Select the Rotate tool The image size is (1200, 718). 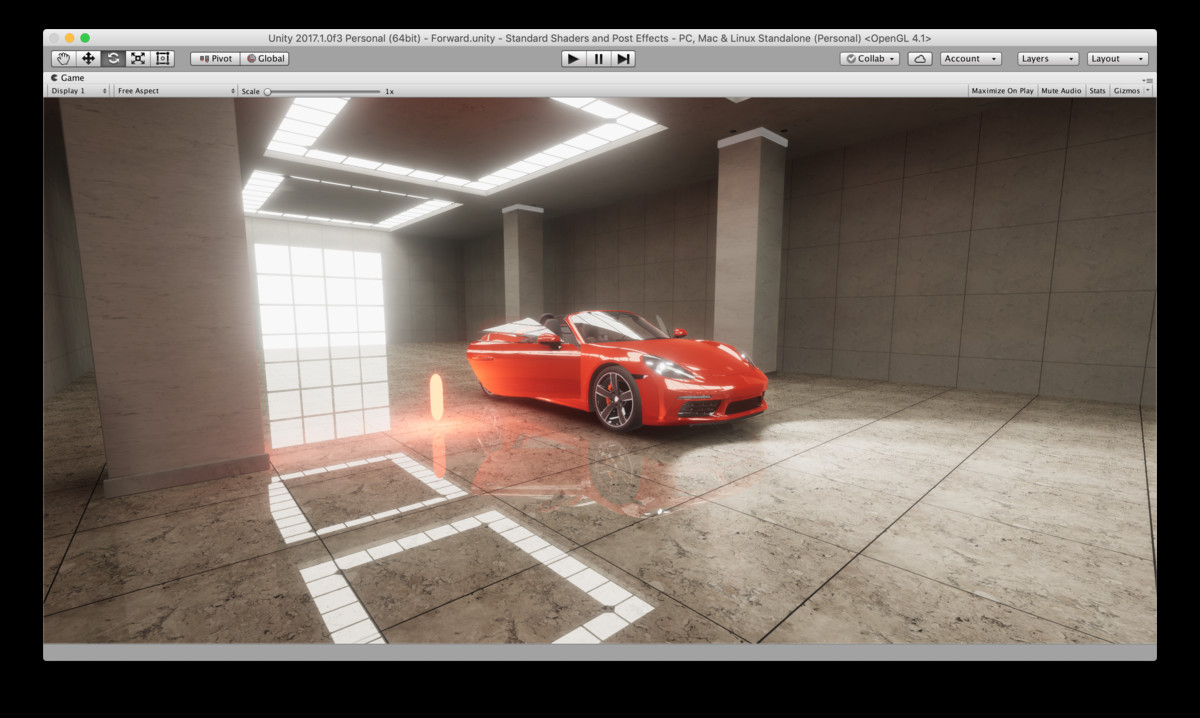114,59
